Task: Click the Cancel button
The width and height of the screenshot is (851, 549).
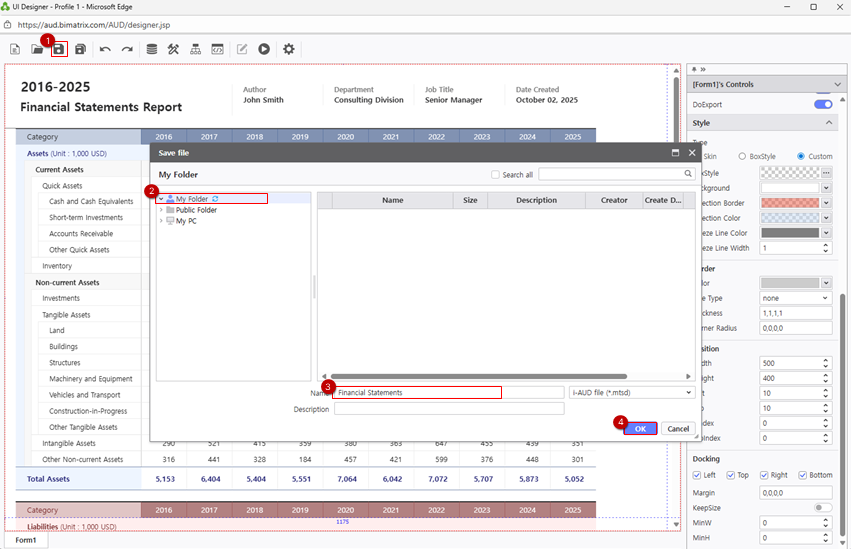Action: tap(678, 428)
